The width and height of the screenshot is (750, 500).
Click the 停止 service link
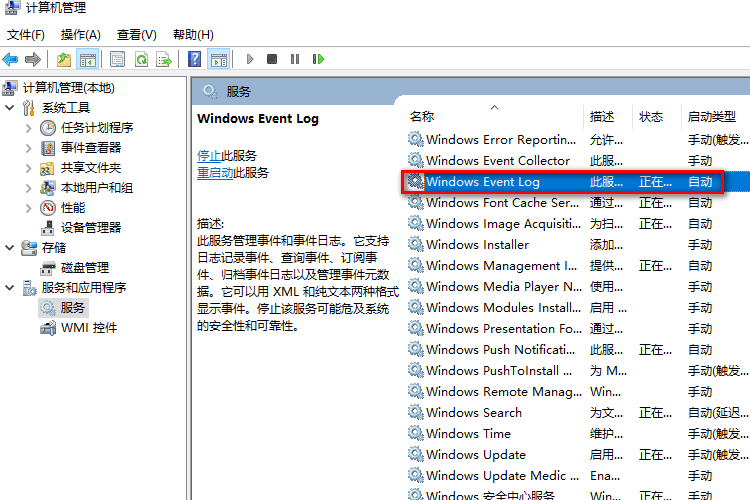(x=209, y=156)
